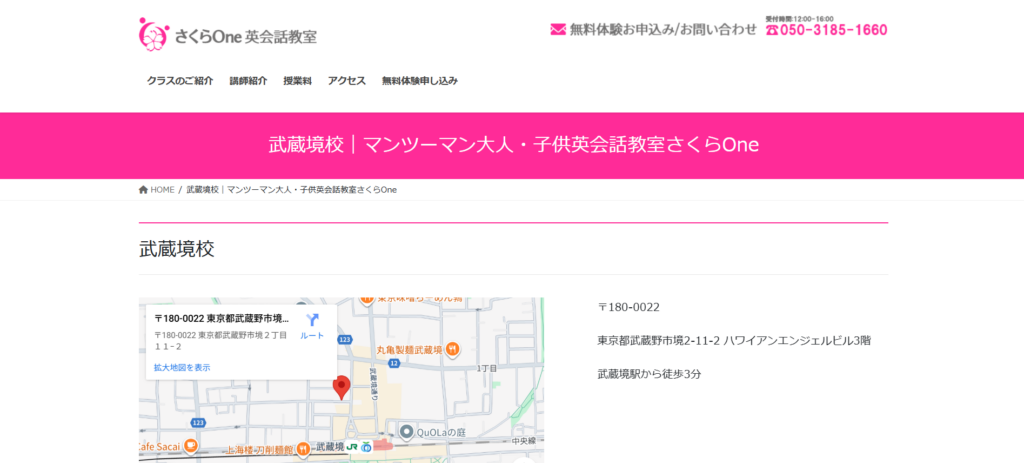
Task: Click the QuOLaの庭 map marker
Action: tap(406, 431)
